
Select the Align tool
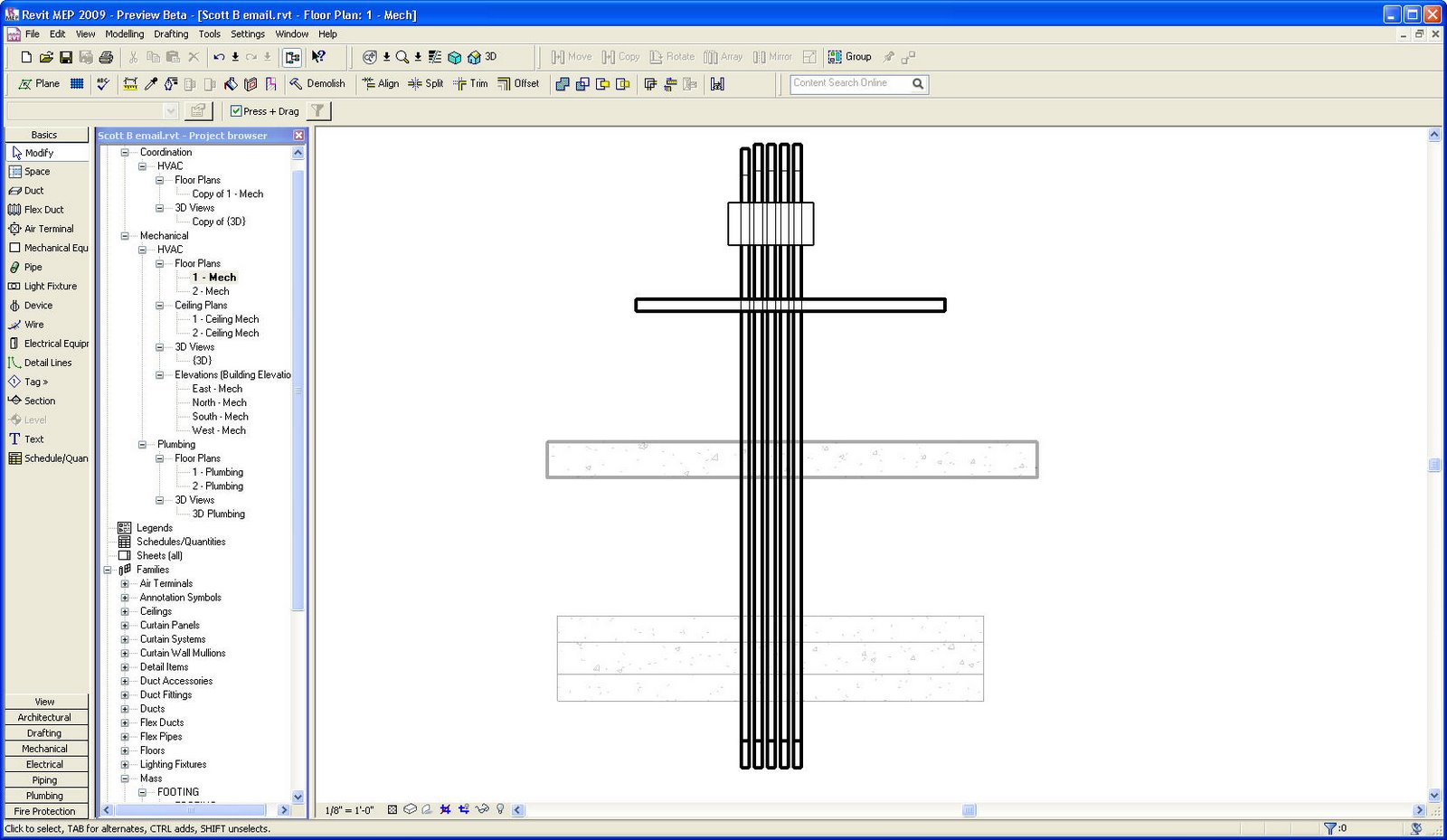coord(381,84)
